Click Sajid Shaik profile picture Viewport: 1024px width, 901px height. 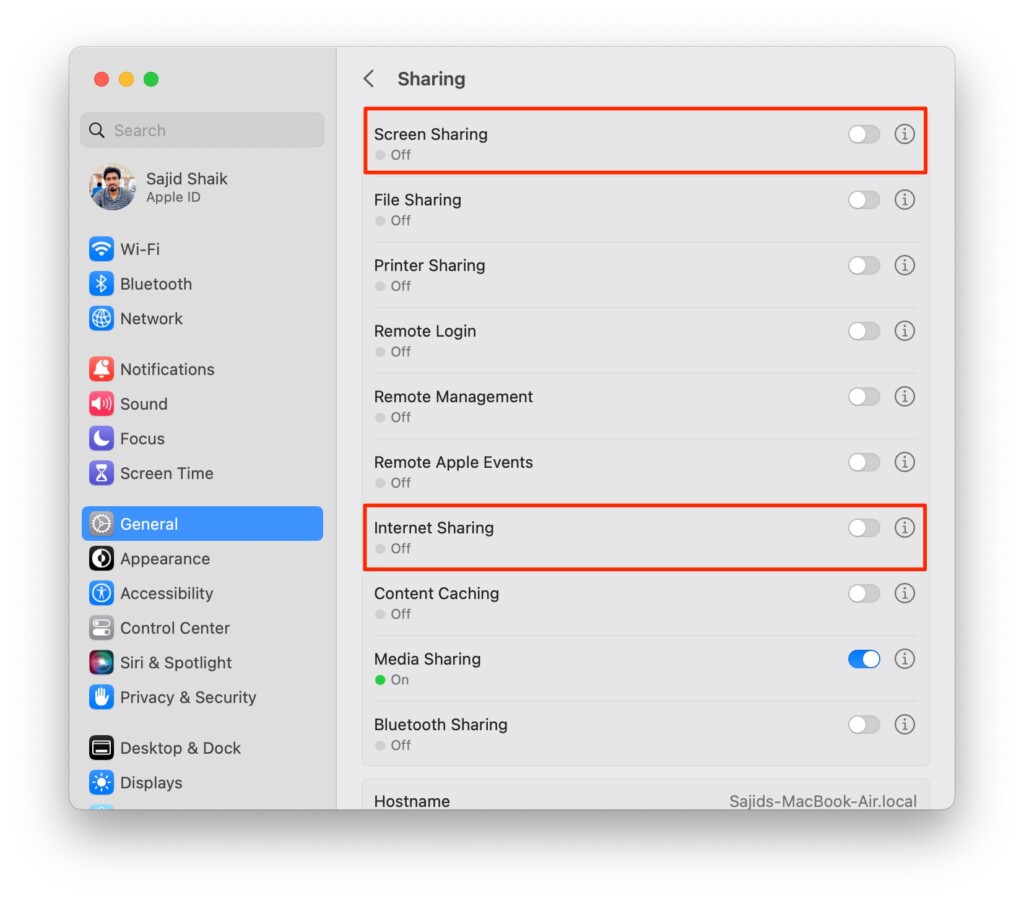[112, 187]
